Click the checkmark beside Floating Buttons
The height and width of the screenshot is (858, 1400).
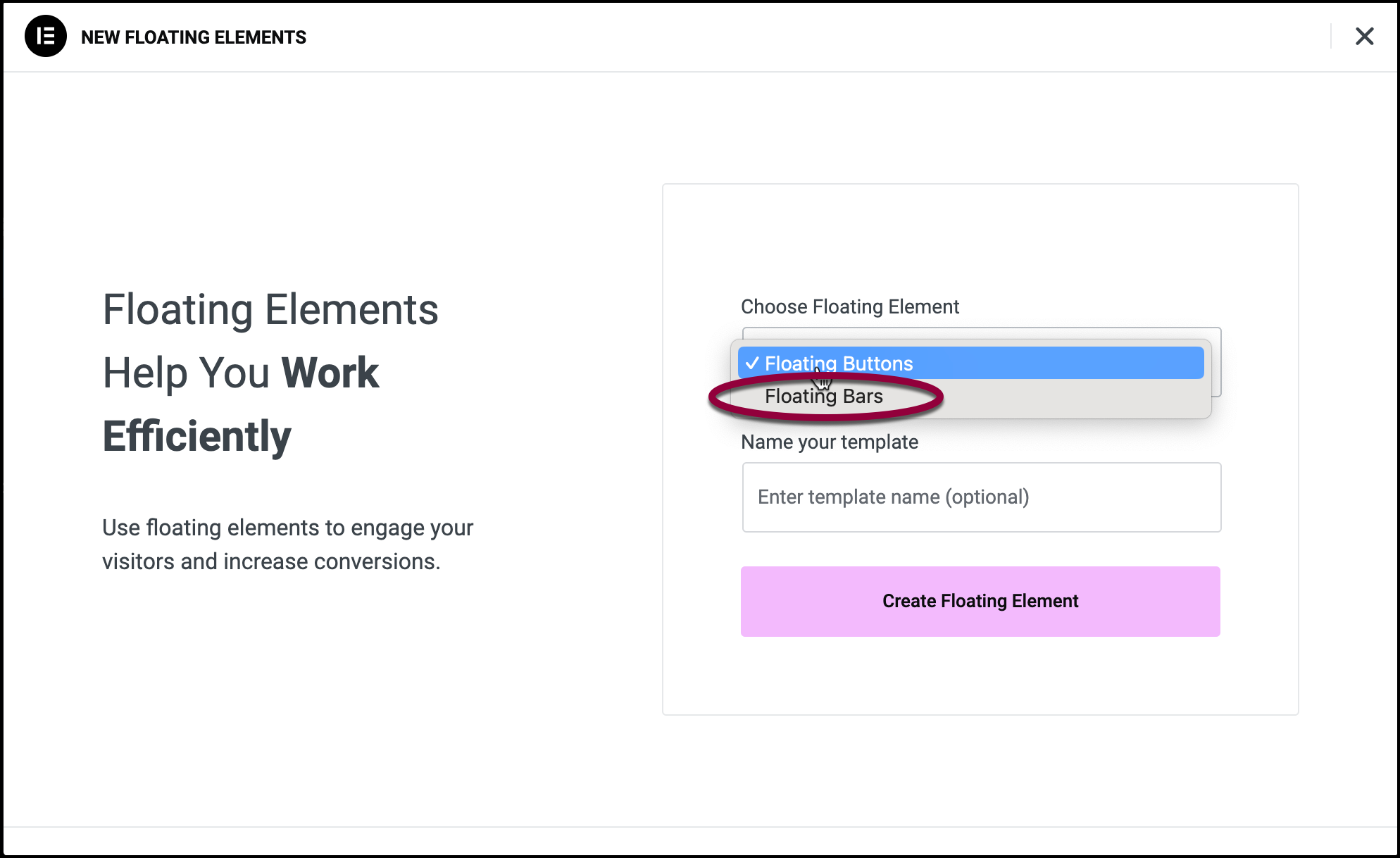[x=752, y=363]
